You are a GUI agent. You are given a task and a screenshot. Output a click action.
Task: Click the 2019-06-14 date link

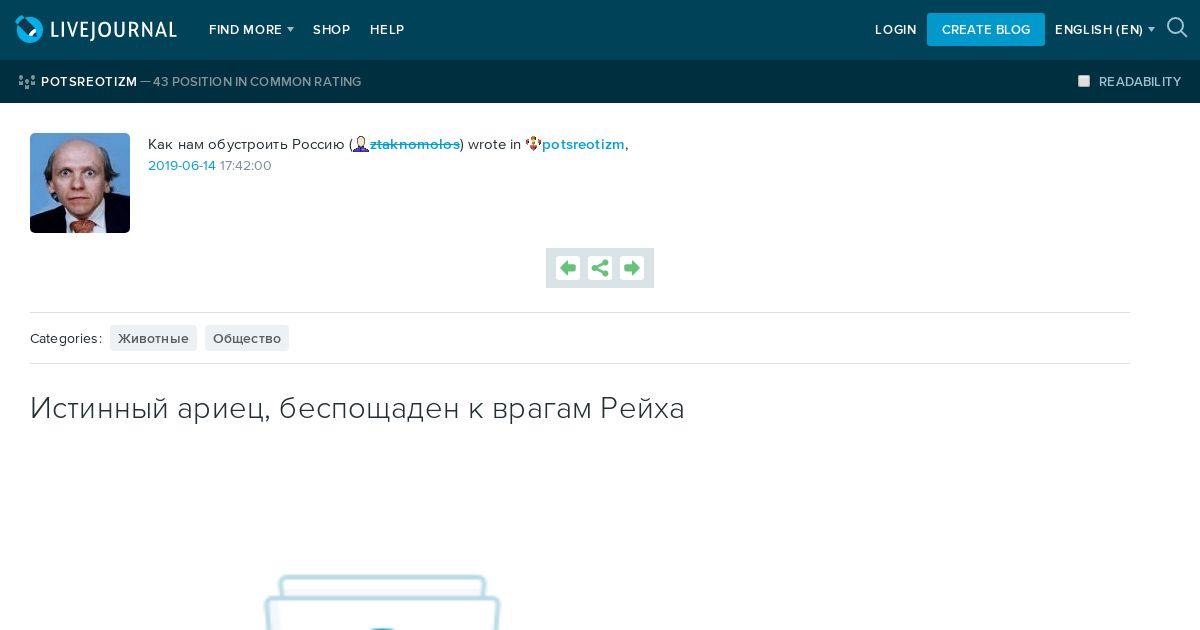coord(182,166)
